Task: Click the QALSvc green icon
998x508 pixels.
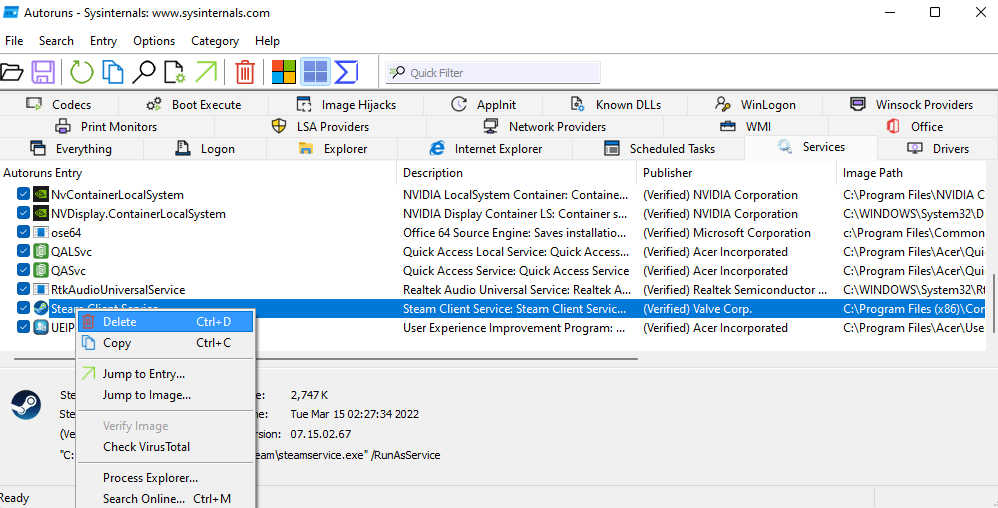Action: tap(41, 252)
